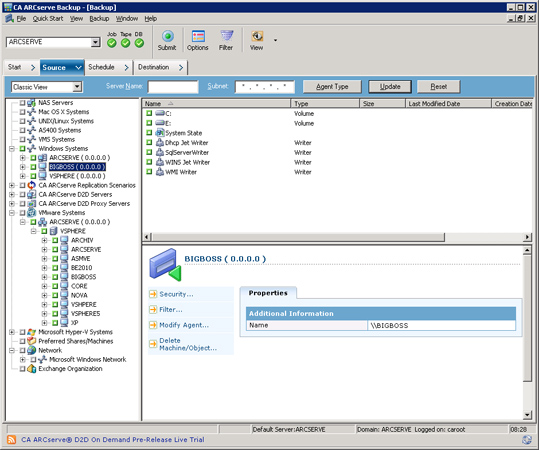Toggle the NAS Servers checkbox
The image size is (539, 450).
tap(22, 102)
